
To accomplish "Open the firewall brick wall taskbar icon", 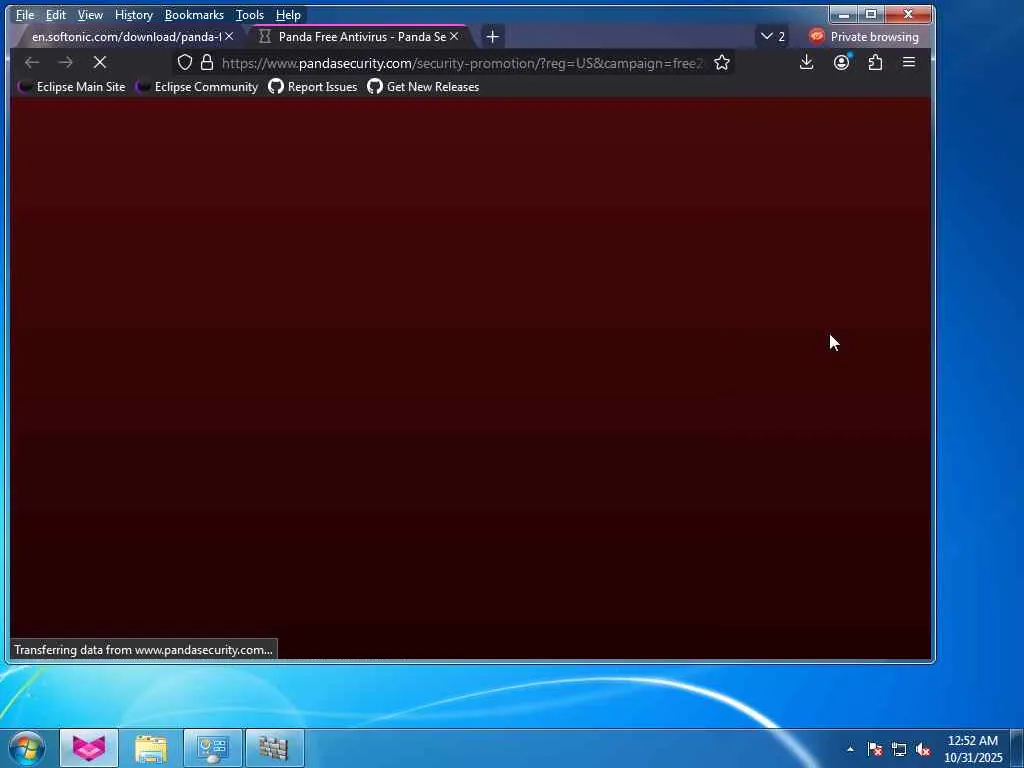I will [x=274, y=748].
